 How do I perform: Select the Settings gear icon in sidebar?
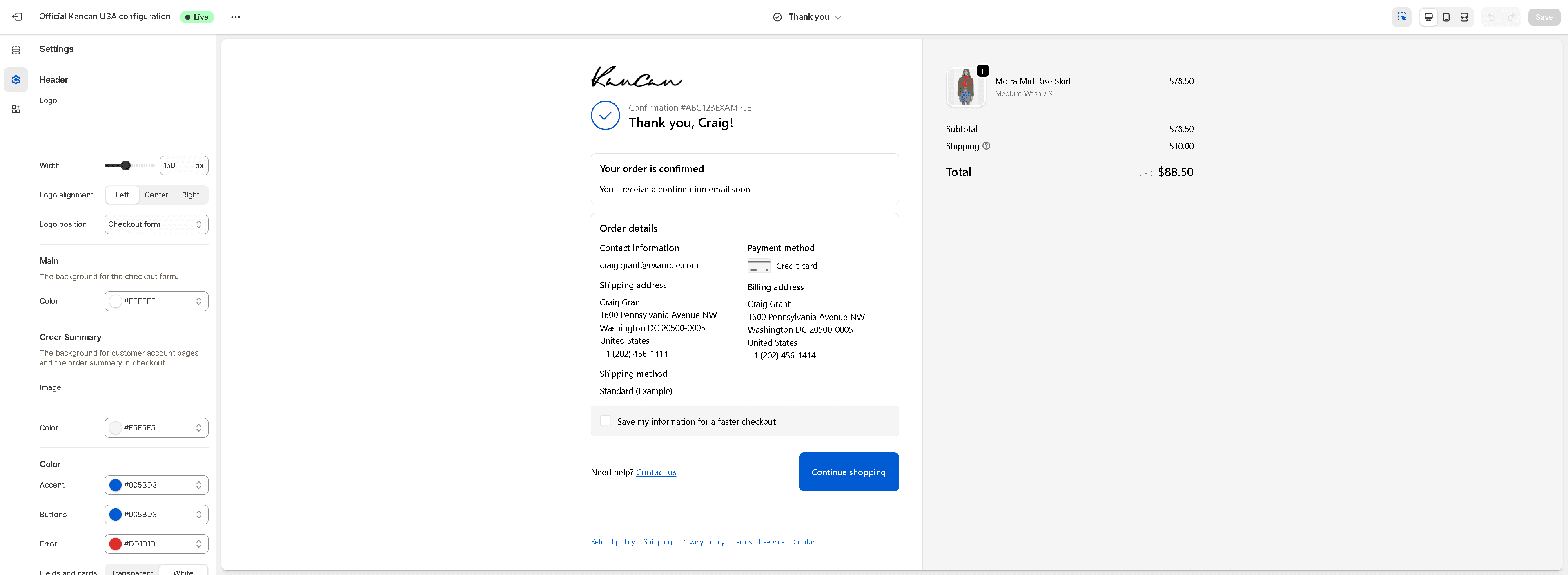[x=16, y=80]
